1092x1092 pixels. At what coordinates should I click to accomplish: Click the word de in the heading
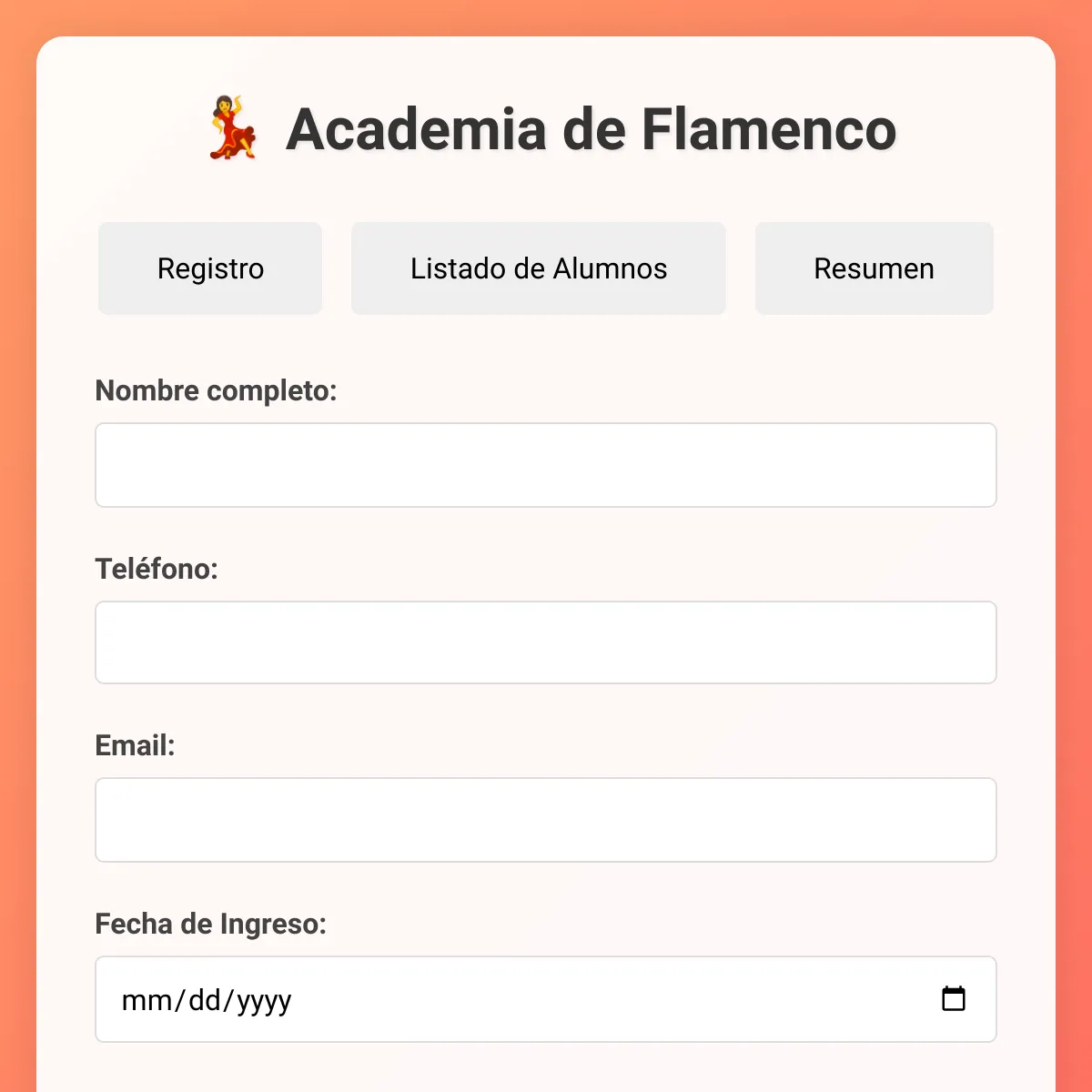click(x=594, y=129)
